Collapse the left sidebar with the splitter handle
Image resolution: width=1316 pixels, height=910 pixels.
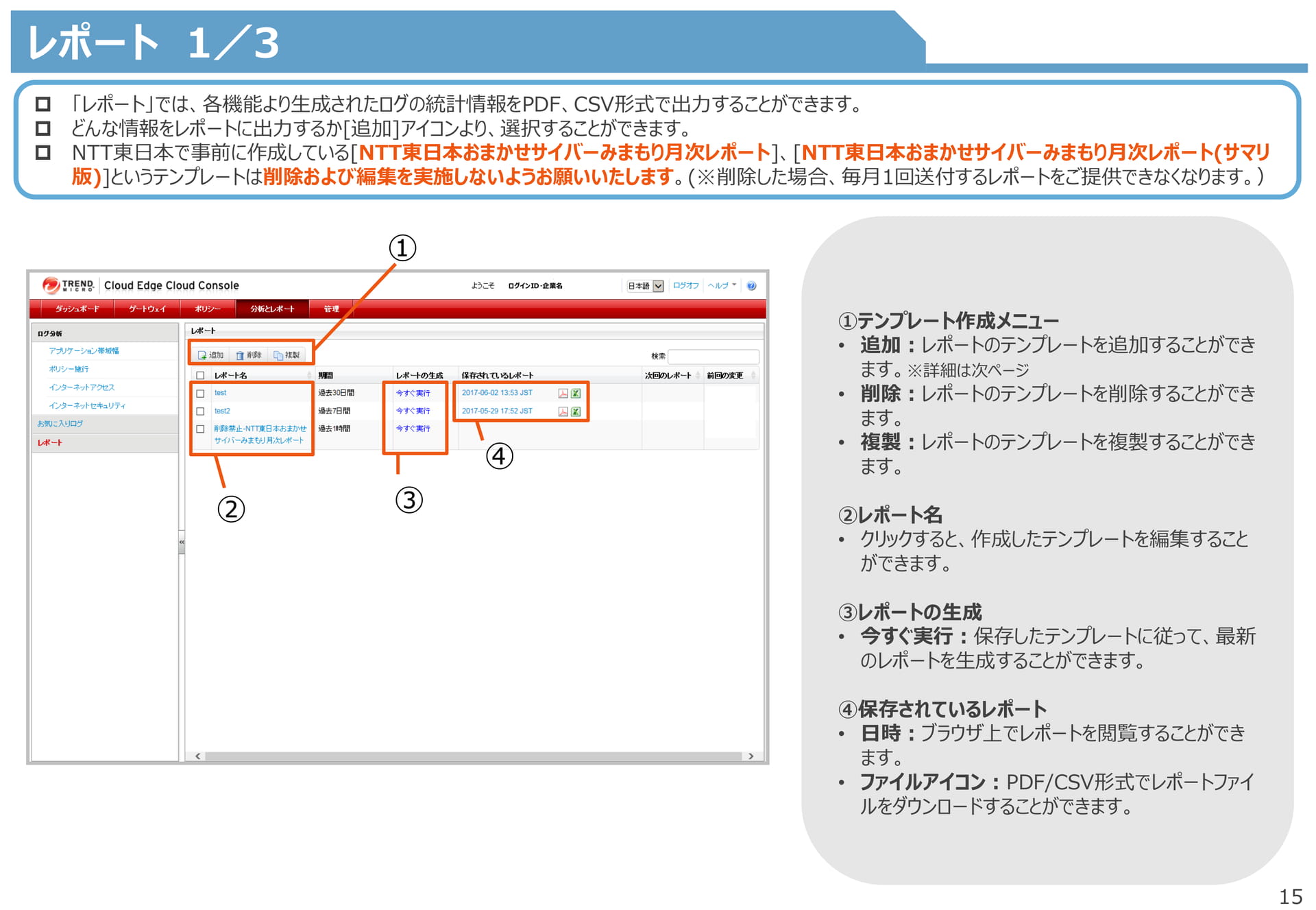[x=182, y=542]
